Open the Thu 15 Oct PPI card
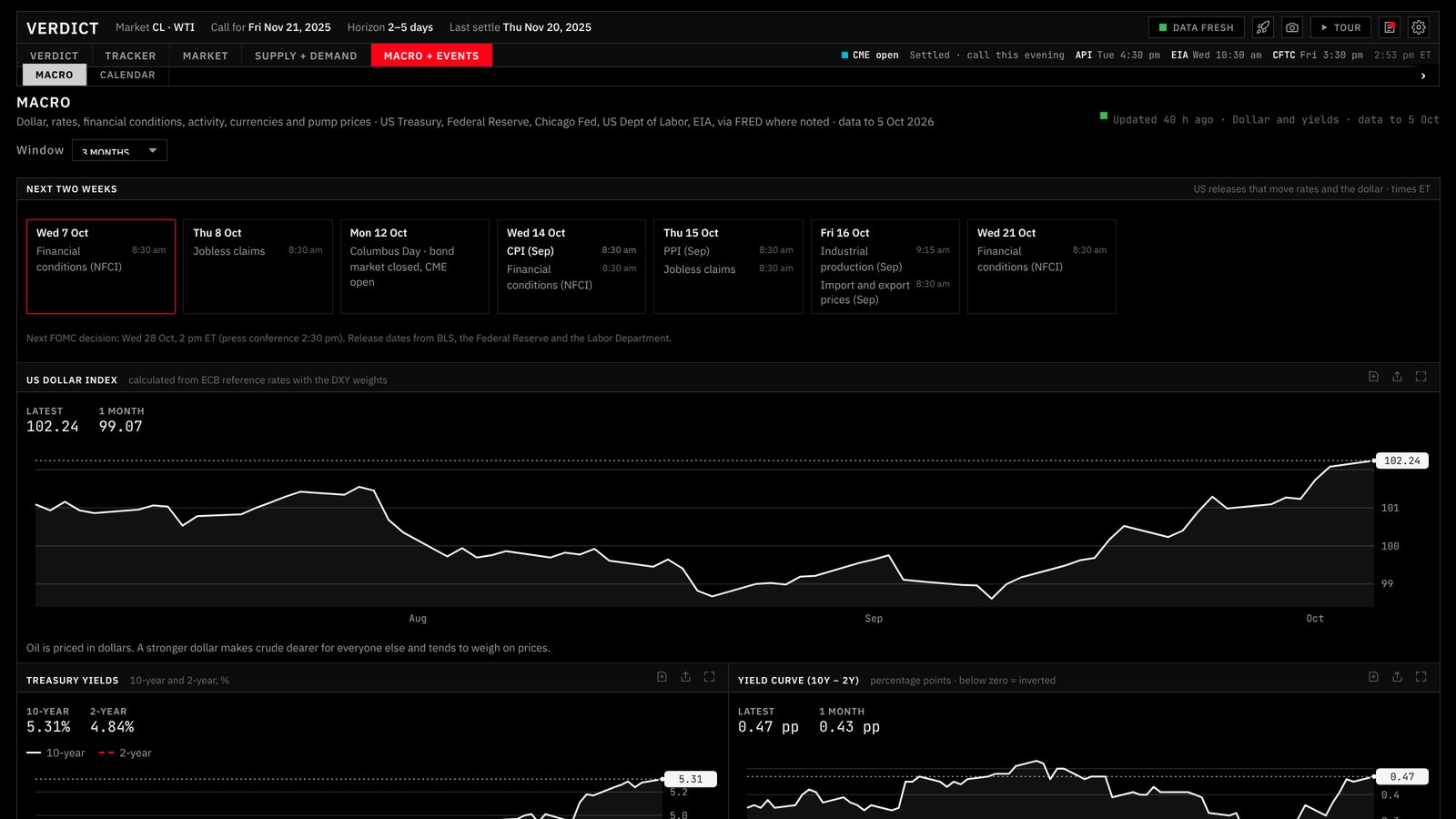The width and height of the screenshot is (1456, 819). [x=728, y=267]
